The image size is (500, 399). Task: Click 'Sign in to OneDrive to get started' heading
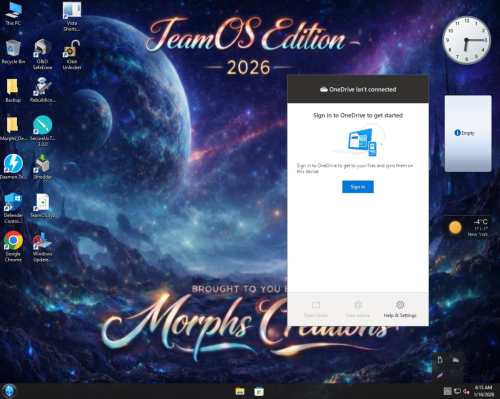358,115
